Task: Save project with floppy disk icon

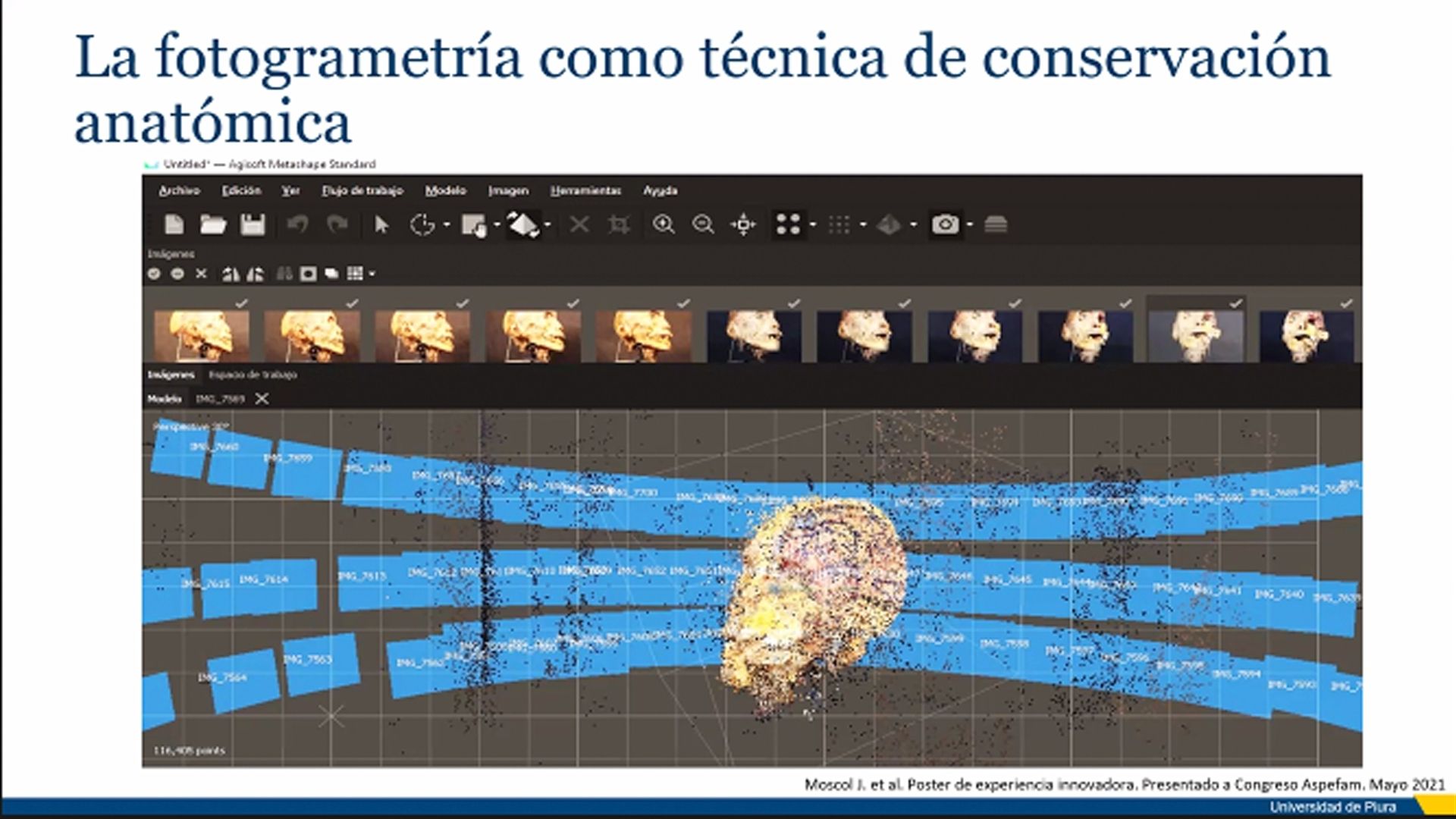Action: tap(253, 224)
